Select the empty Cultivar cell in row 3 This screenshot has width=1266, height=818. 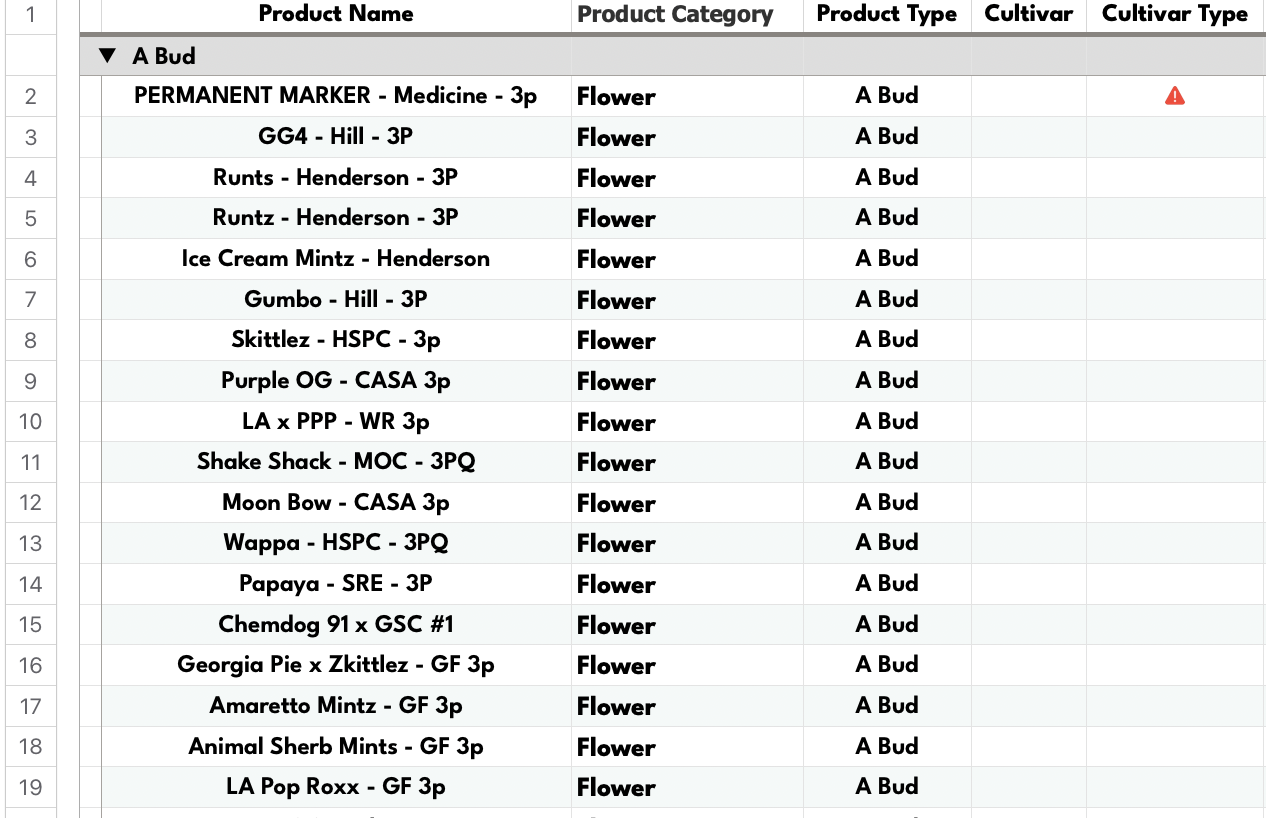pos(1029,137)
